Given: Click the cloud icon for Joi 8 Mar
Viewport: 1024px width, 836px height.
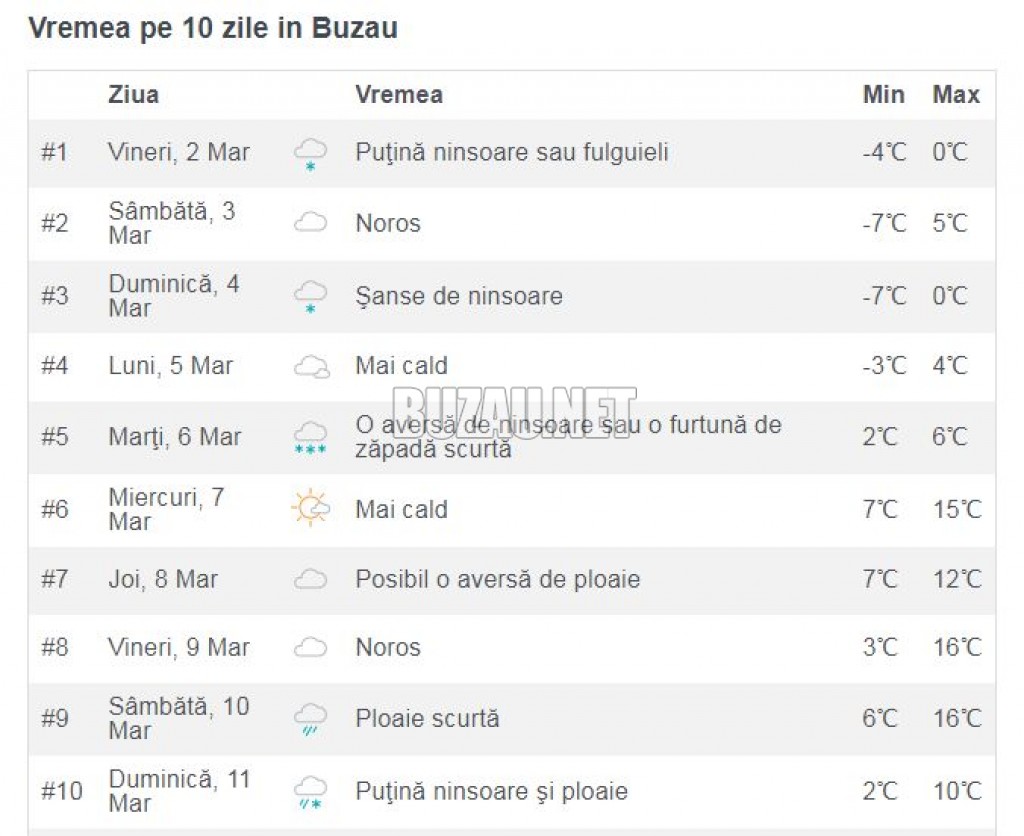Looking at the screenshot, I should tap(310, 579).
